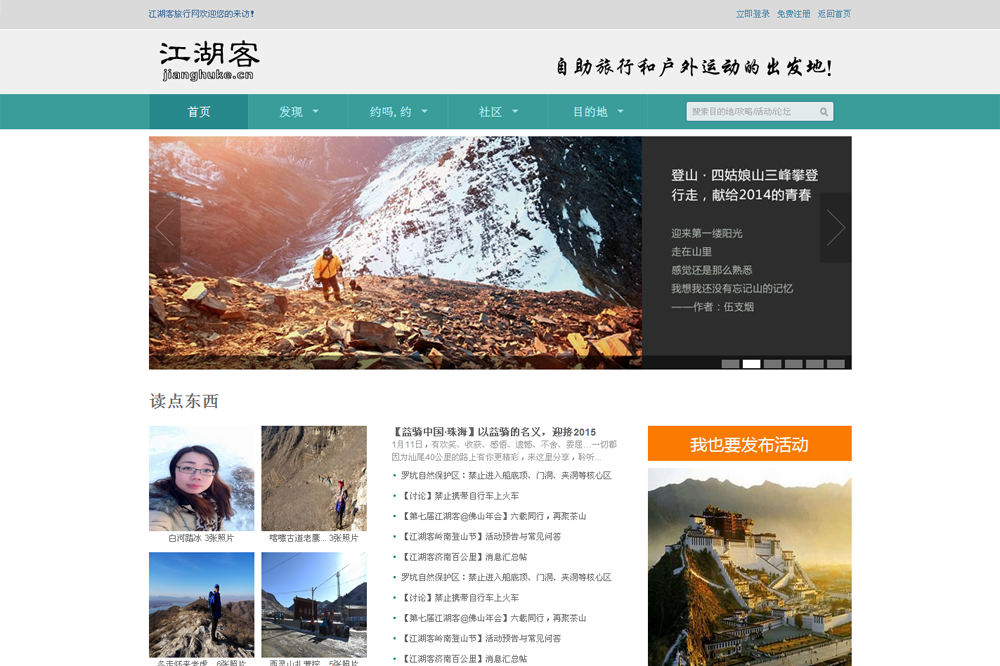Click the 免费注册 link
The width and height of the screenshot is (1000, 666).
click(793, 14)
